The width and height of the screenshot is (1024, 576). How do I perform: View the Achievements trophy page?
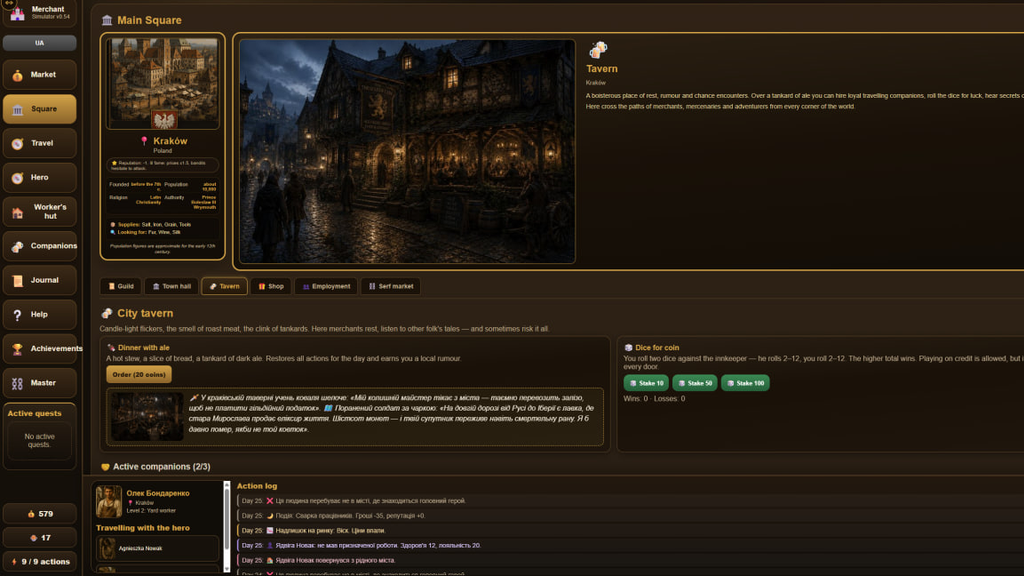coord(39,349)
